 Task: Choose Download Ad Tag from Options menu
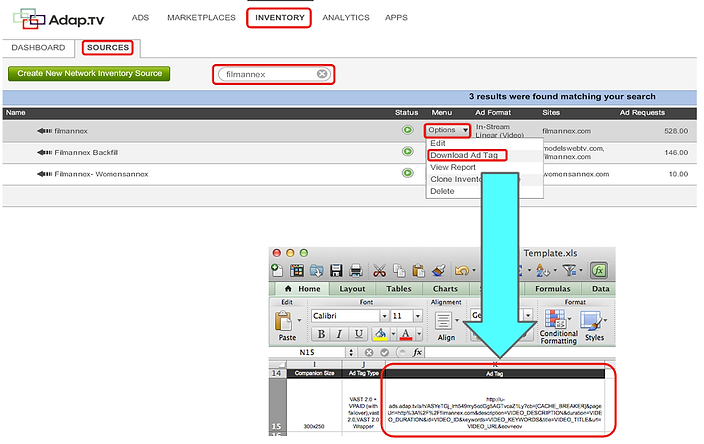464,155
